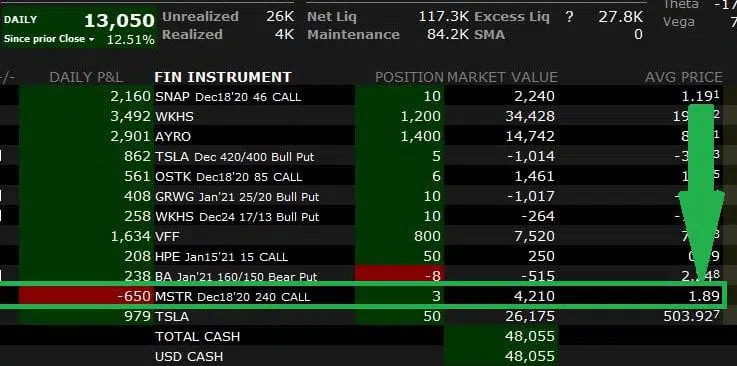Select the HPE Jan15'21 15 CALL row
737x366 pixels.
pos(368,256)
